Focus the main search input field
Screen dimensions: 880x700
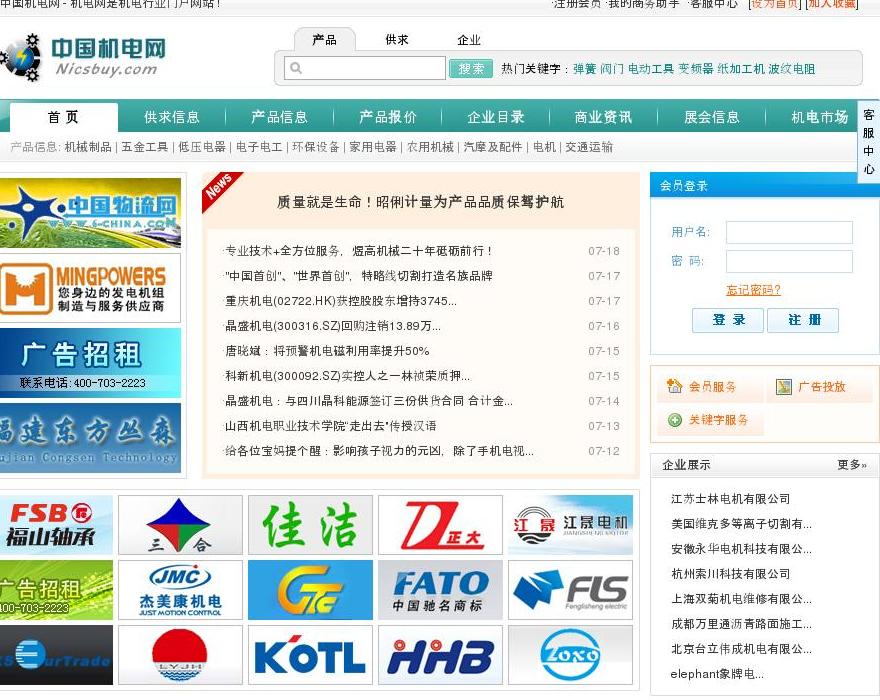(x=365, y=68)
